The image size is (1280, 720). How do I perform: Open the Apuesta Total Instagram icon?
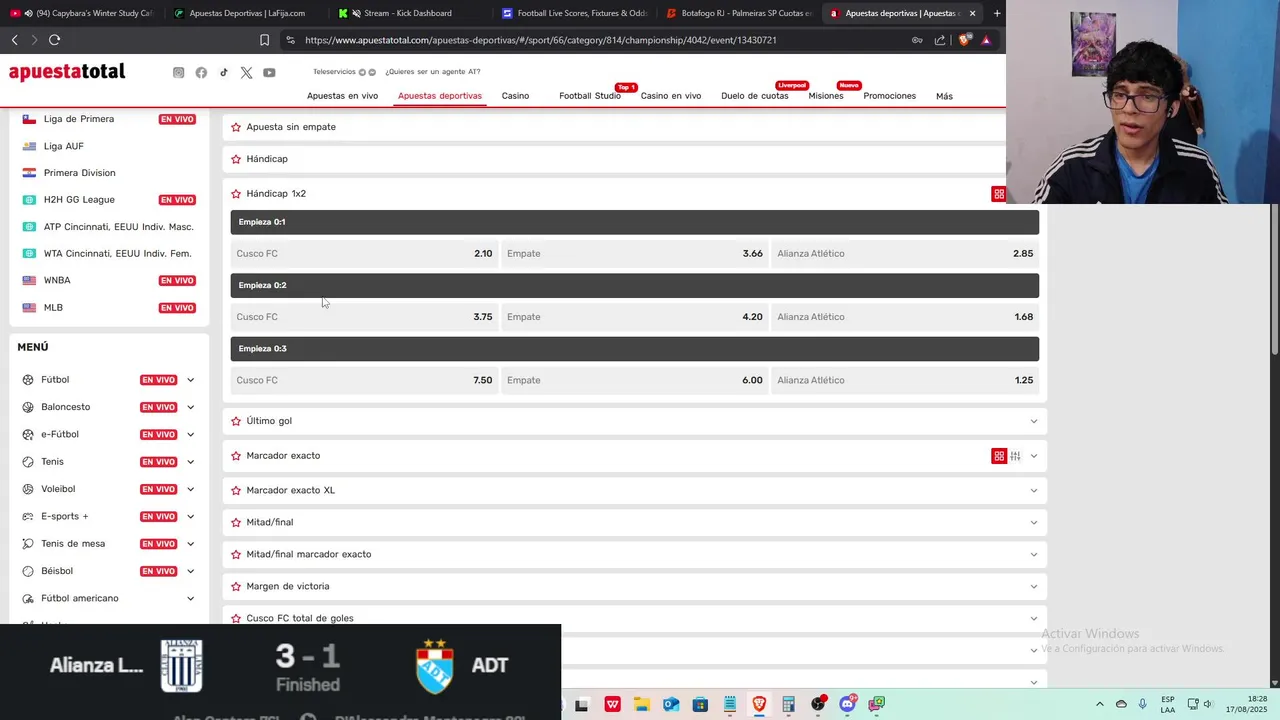point(178,72)
